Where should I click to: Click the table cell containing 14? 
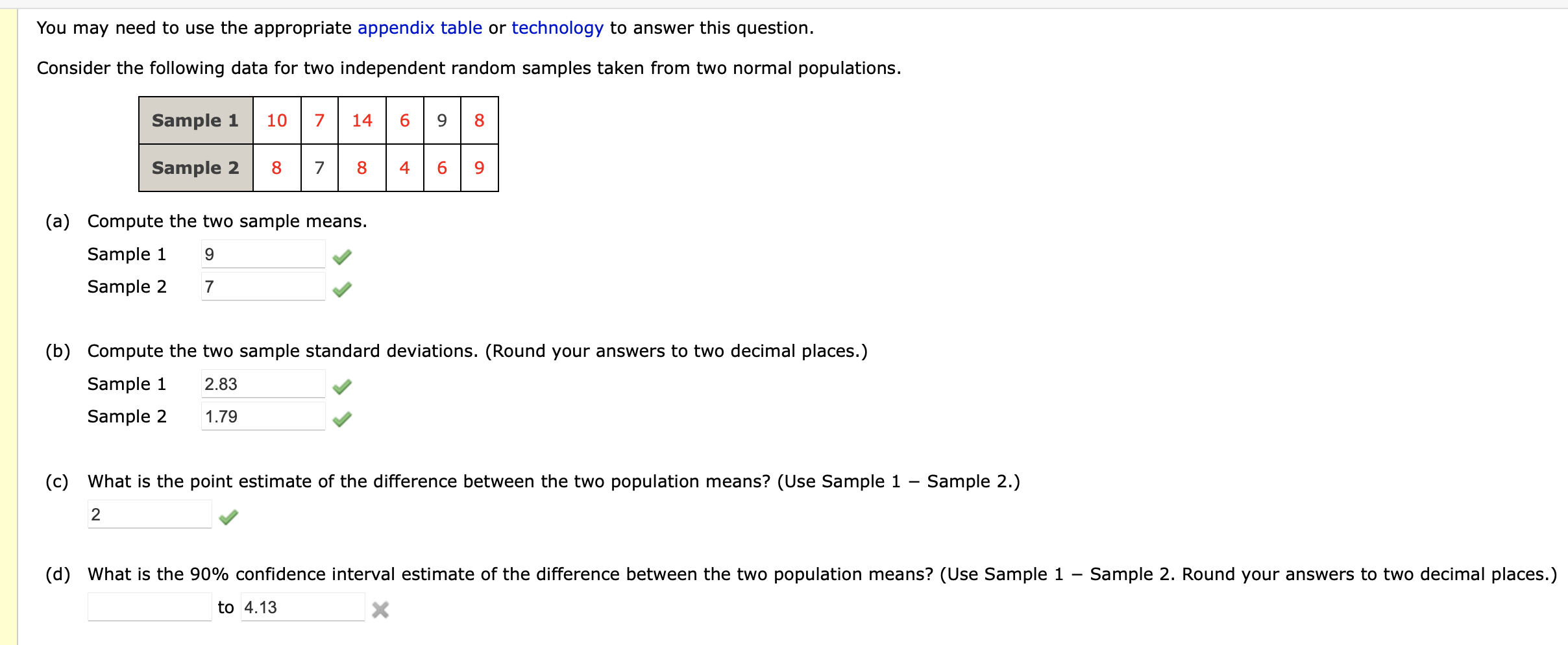click(361, 120)
